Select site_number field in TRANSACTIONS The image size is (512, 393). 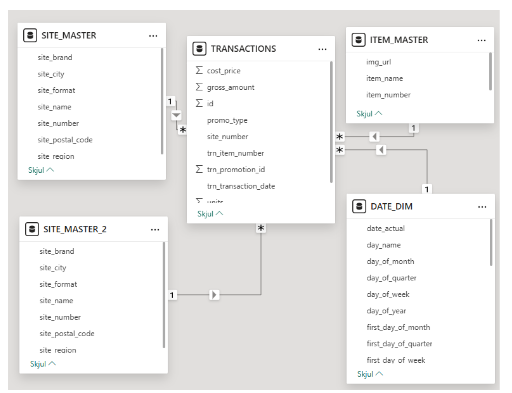(228, 137)
